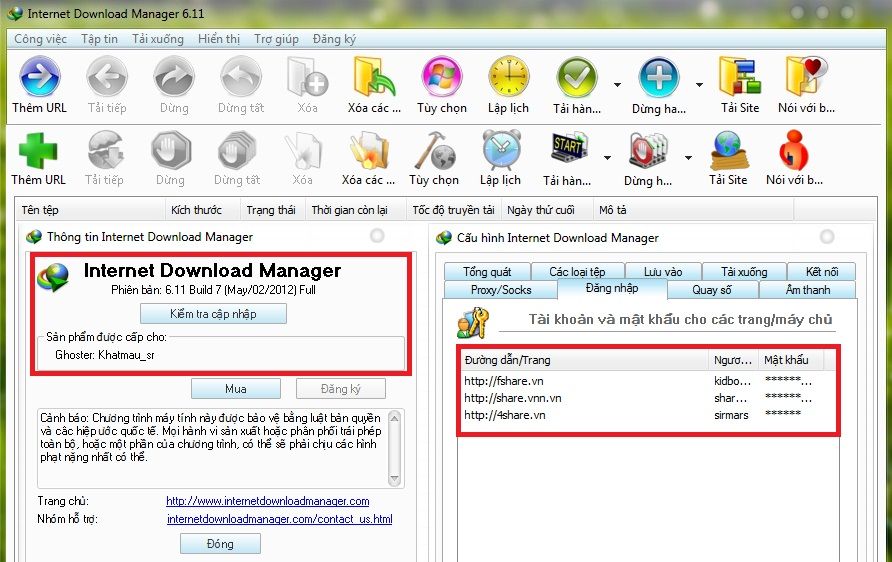Click the Xóa icon in second toolbar row
This screenshot has height=562, width=892.
(x=303, y=151)
